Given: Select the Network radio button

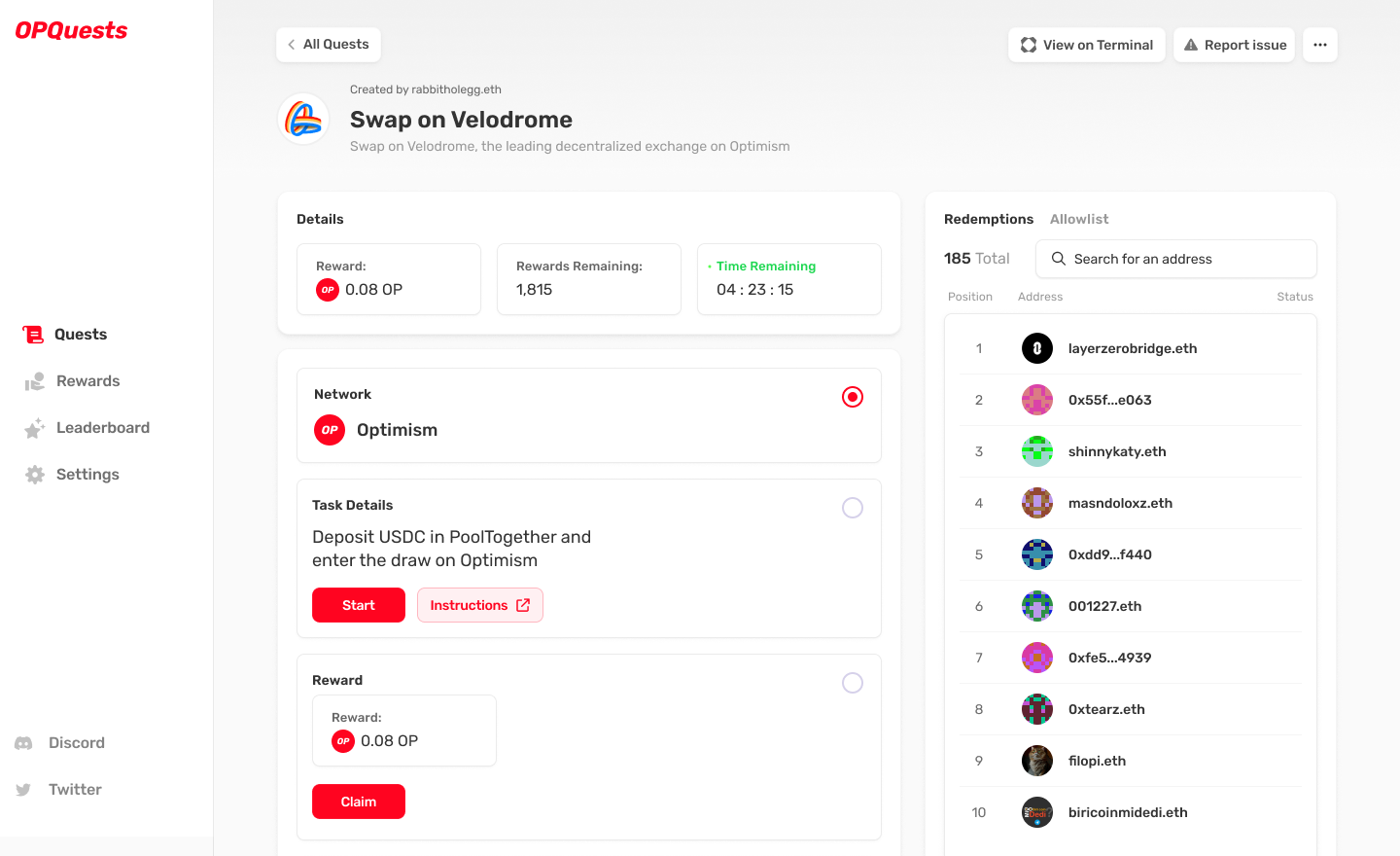Looking at the screenshot, I should (853, 397).
